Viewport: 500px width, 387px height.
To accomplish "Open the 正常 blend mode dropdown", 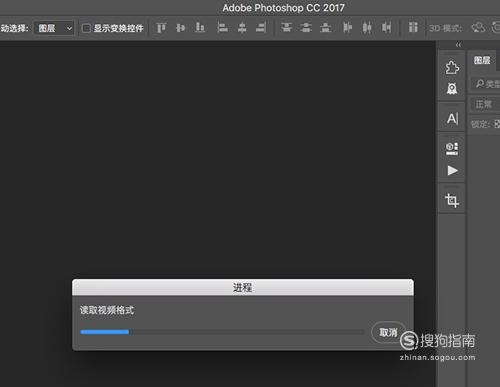I will tap(485, 104).
